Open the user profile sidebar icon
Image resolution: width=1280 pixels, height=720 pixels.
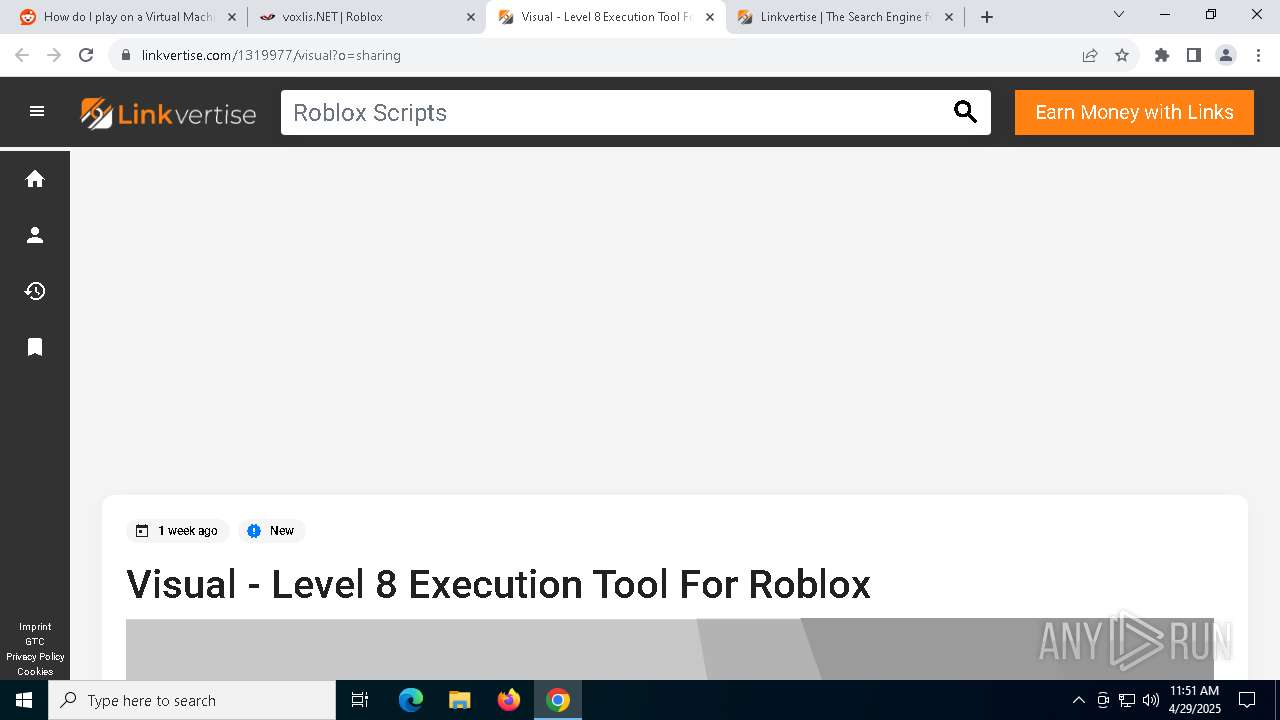coord(35,235)
